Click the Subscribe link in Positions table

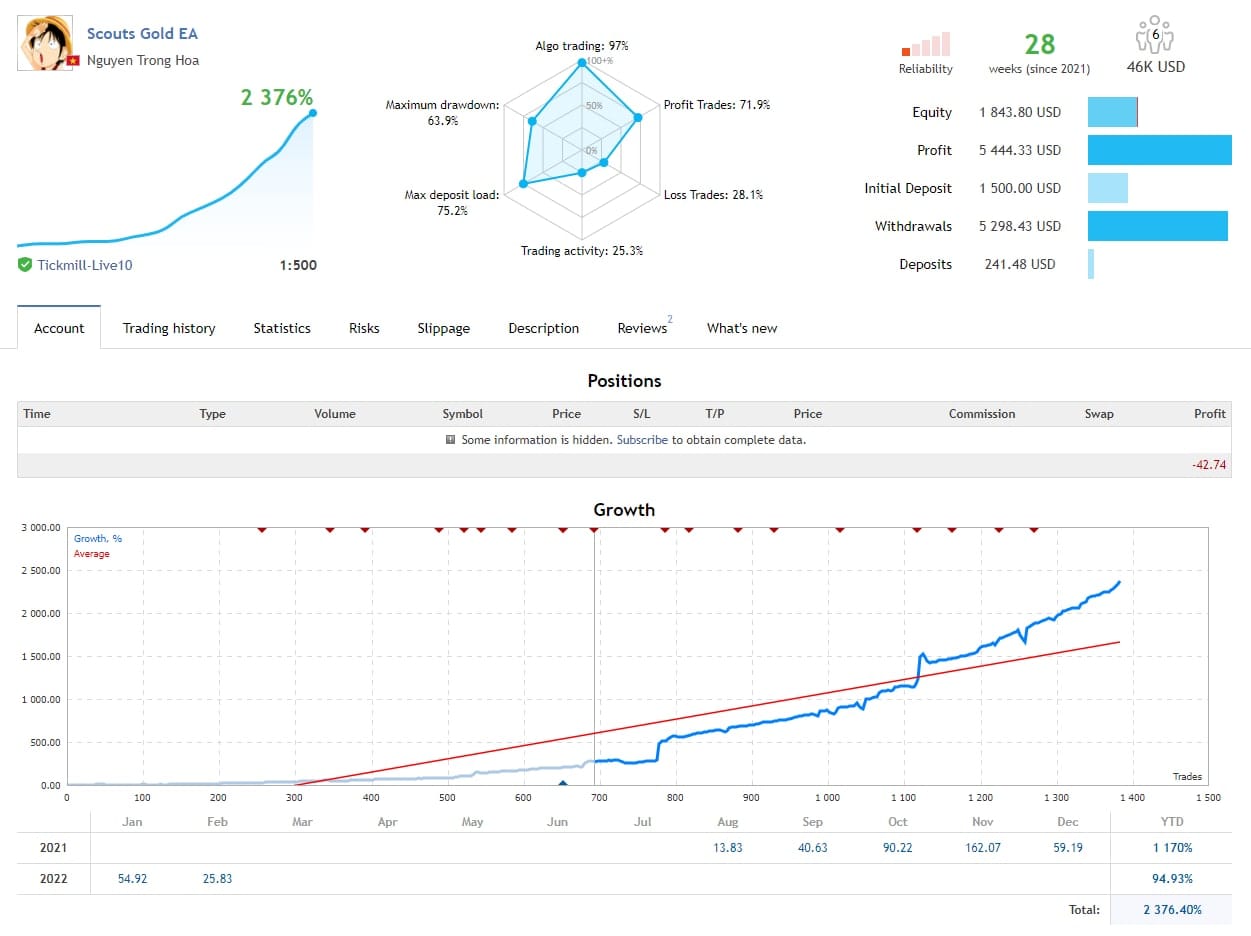tap(642, 440)
